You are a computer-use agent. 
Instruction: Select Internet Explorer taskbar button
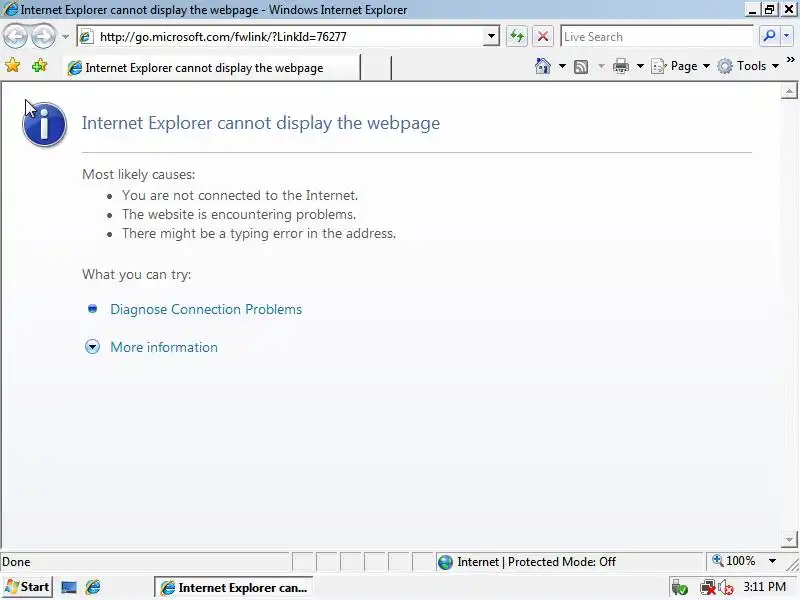click(x=234, y=588)
